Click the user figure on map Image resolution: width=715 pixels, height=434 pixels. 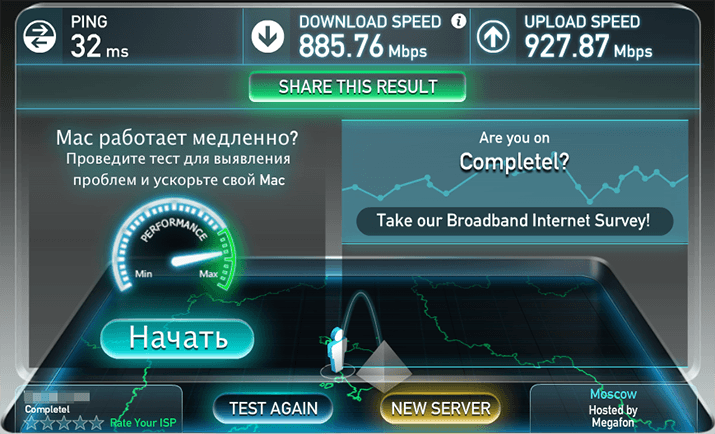tap(337, 350)
